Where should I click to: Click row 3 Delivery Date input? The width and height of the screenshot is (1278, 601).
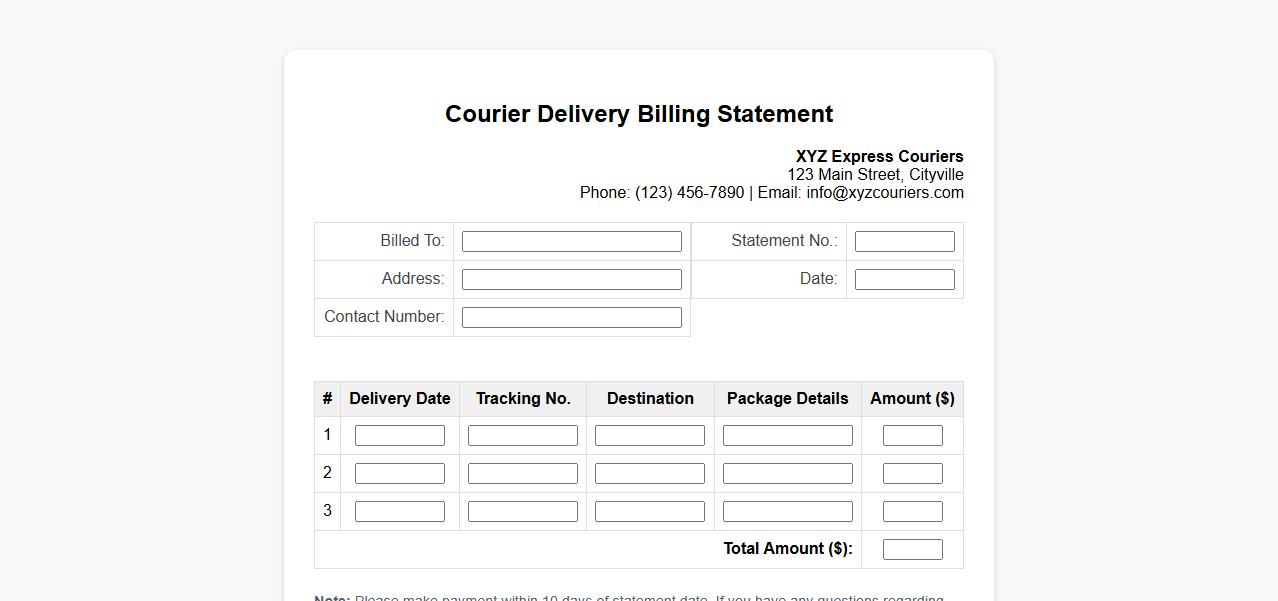[x=399, y=511]
